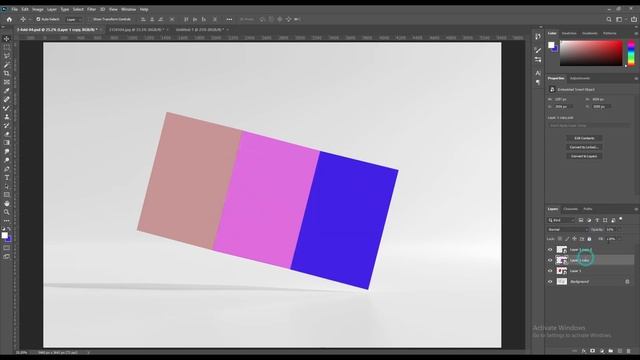The width and height of the screenshot is (640, 360).
Task: Select the Zoom tool
Action: click(x=7, y=212)
